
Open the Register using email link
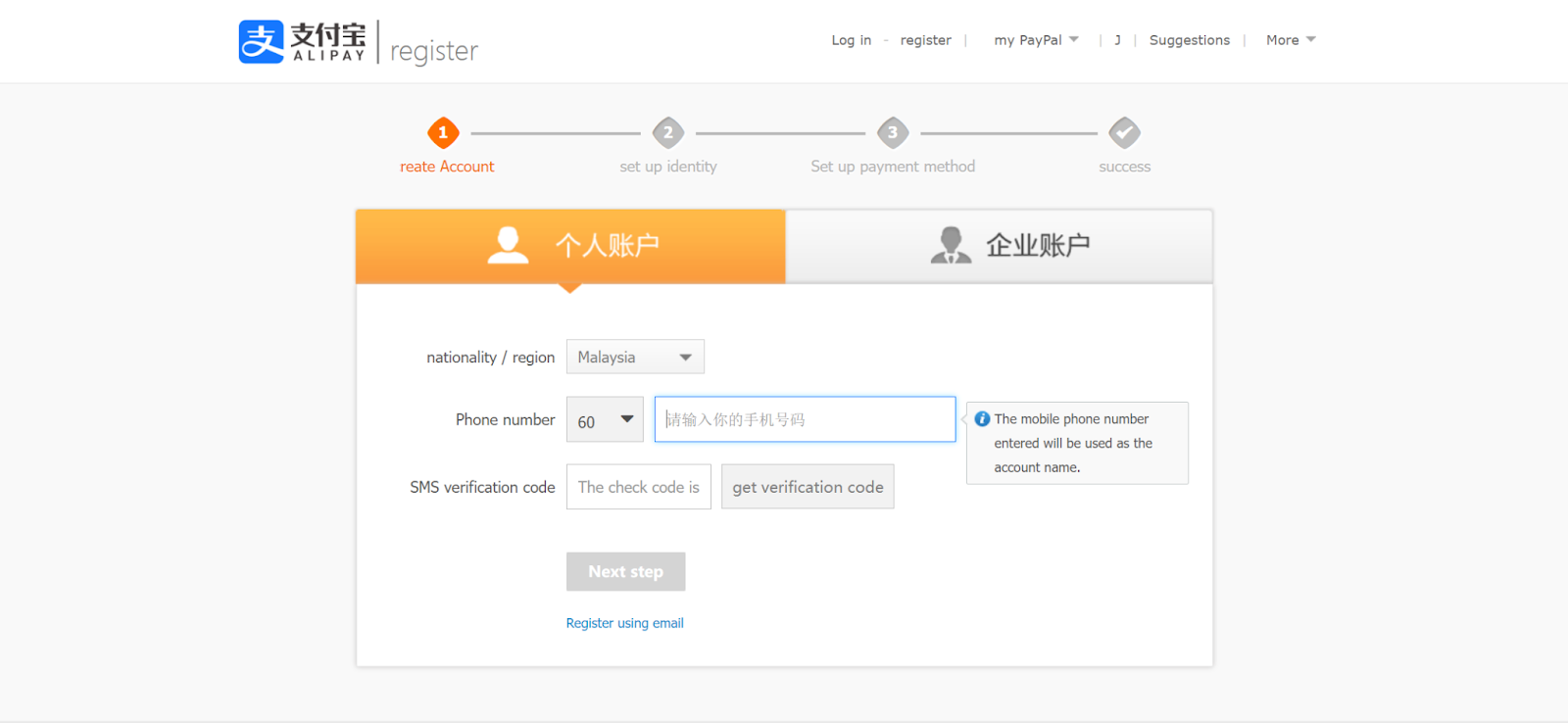pyautogui.click(x=624, y=623)
